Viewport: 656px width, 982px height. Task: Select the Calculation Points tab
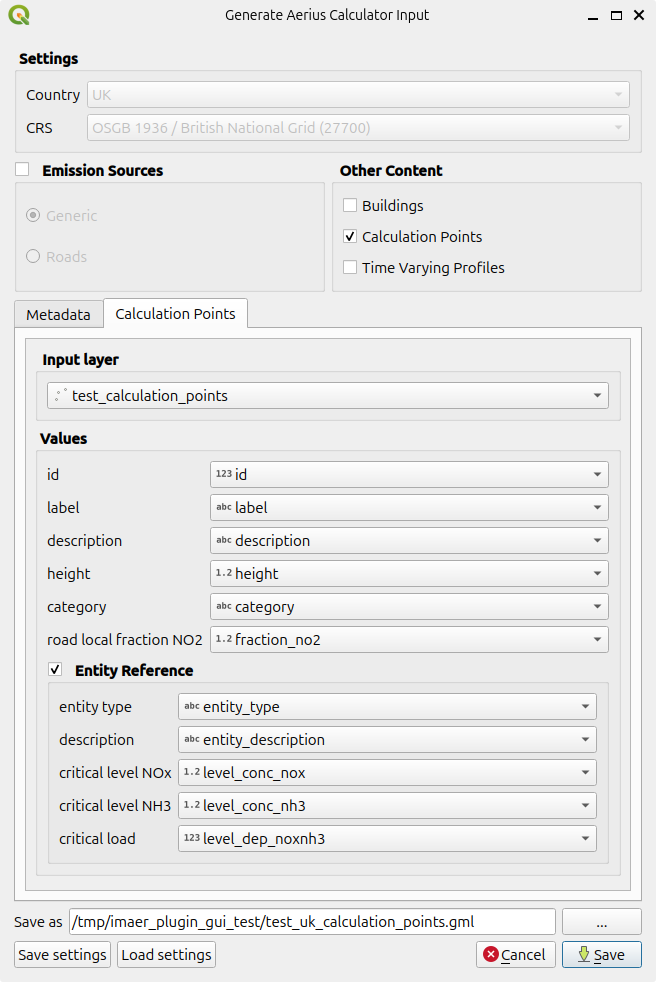point(175,313)
